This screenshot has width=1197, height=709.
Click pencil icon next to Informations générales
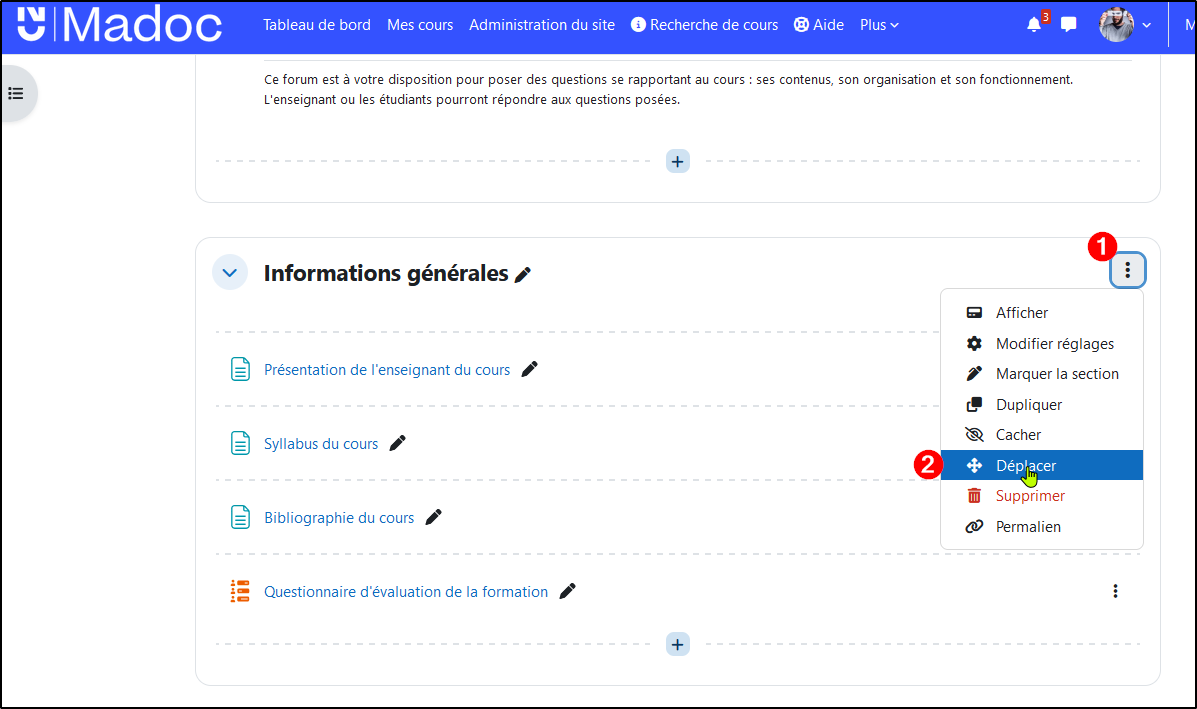(x=523, y=275)
